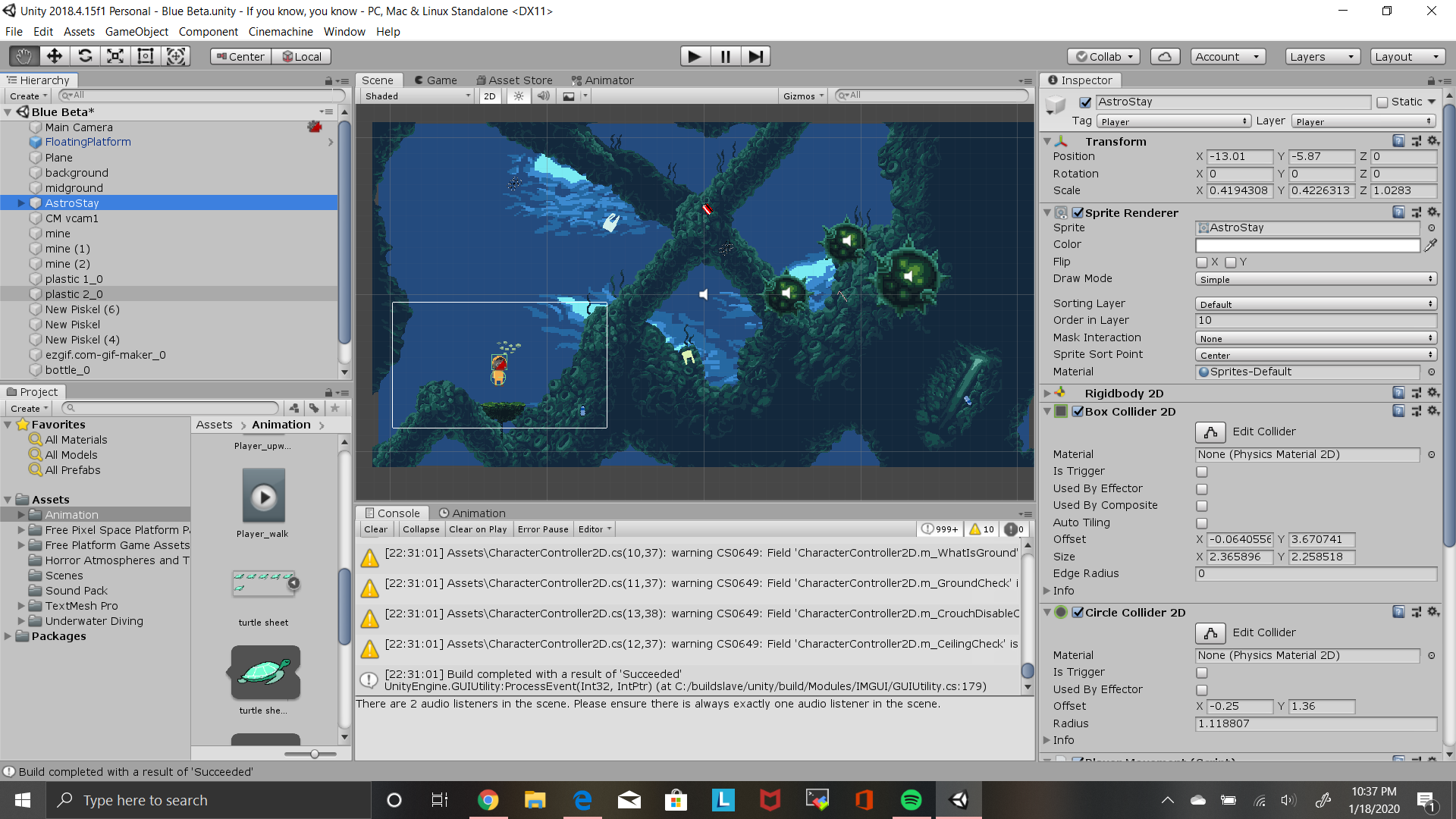Open the color eyedropper picker

[x=1430, y=245]
